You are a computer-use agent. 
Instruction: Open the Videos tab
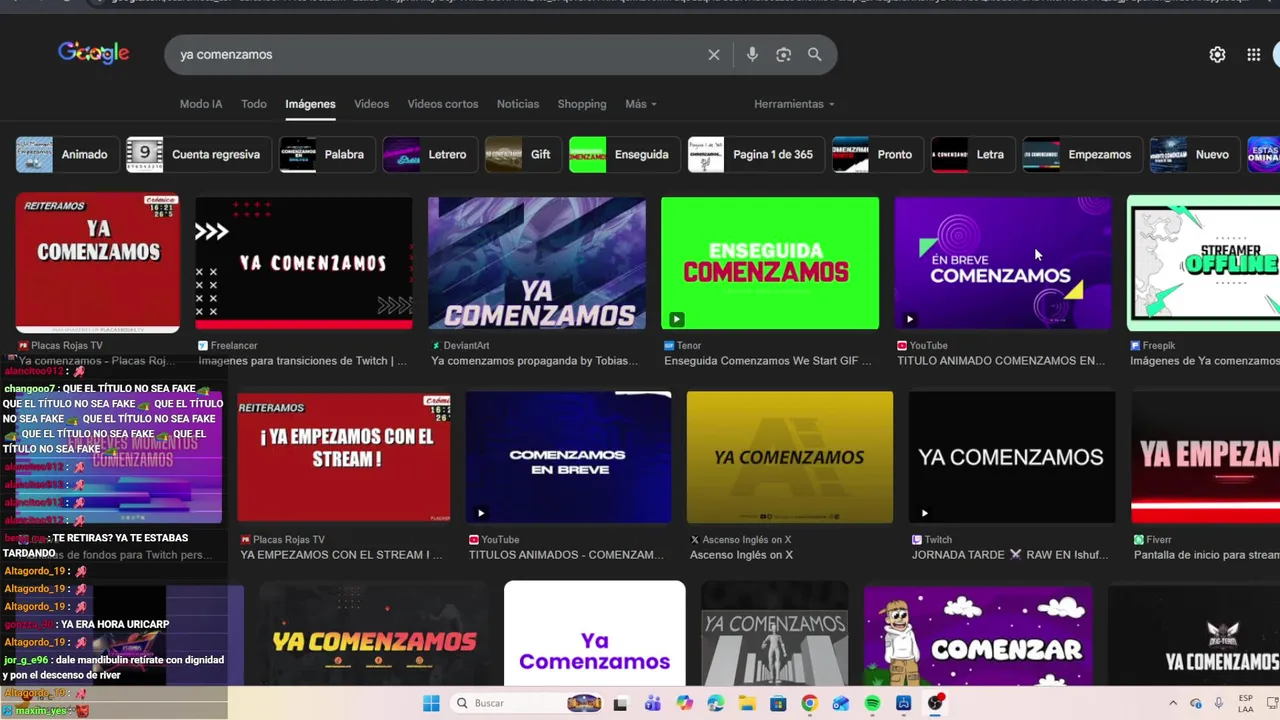pyautogui.click(x=371, y=104)
